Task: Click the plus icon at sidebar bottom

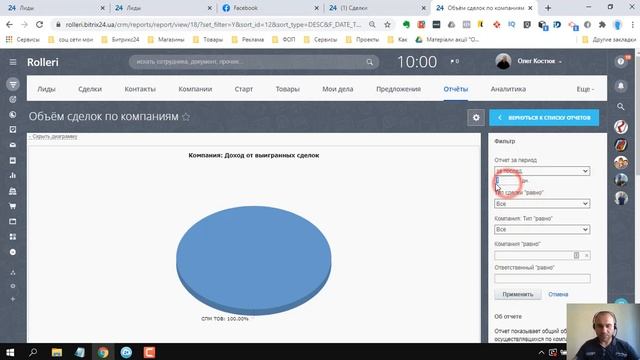Action: tap(13, 299)
